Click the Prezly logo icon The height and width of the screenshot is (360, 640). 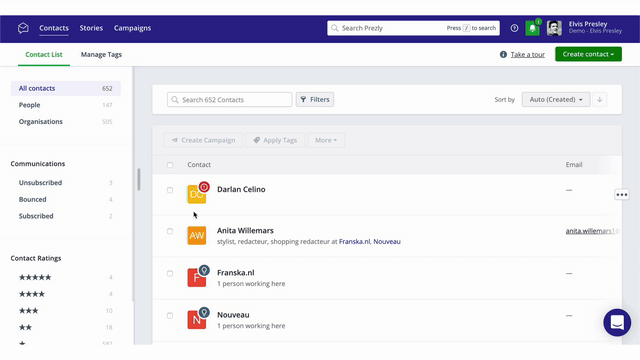click(23, 28)
